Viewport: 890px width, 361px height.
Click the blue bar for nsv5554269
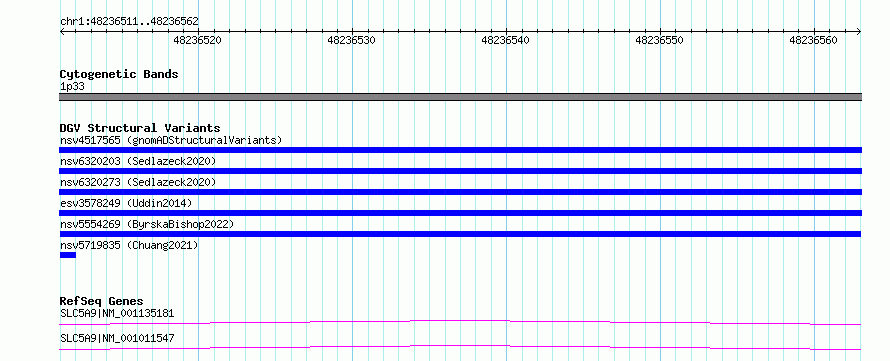pos(460,234)
